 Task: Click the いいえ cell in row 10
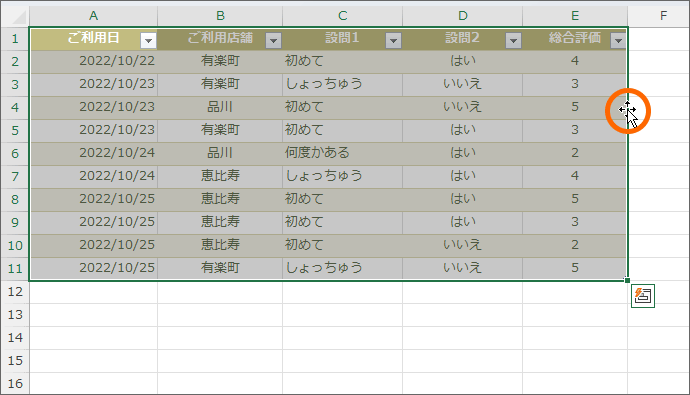462,245
